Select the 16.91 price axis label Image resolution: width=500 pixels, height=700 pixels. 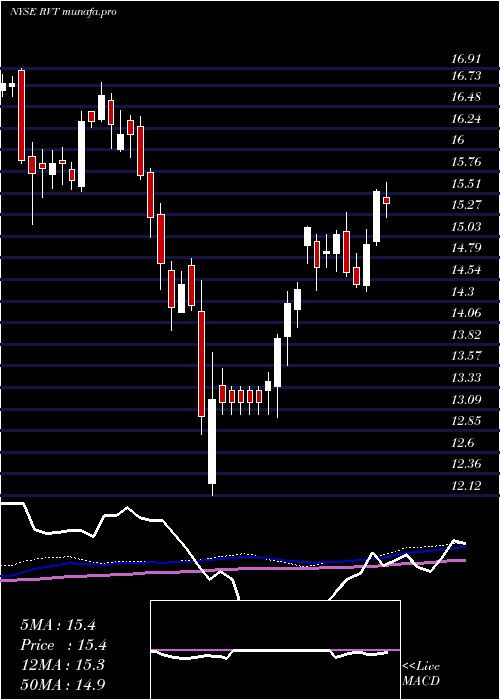(467, 59)
